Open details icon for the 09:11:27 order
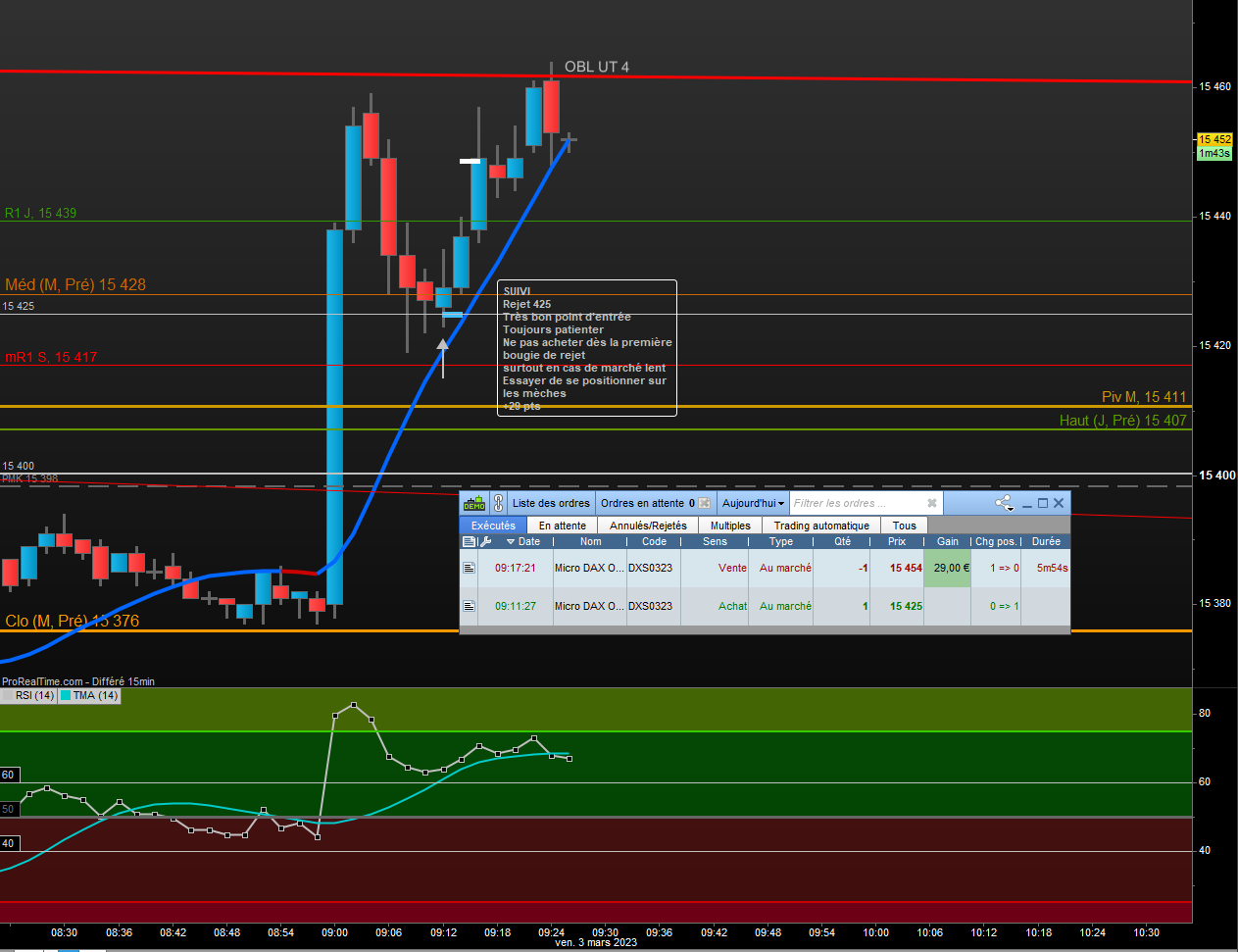1238x952 pixels. 469,606
